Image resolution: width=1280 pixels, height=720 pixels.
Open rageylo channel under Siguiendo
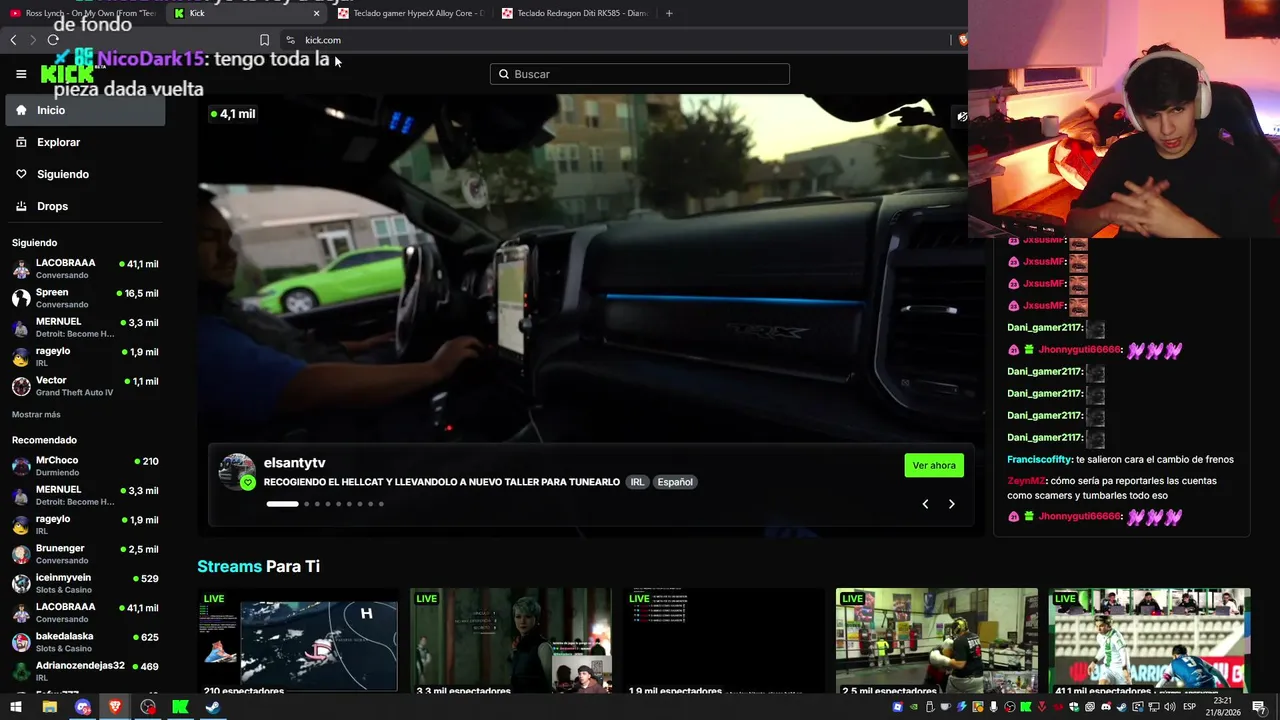[x=85, y=357]
